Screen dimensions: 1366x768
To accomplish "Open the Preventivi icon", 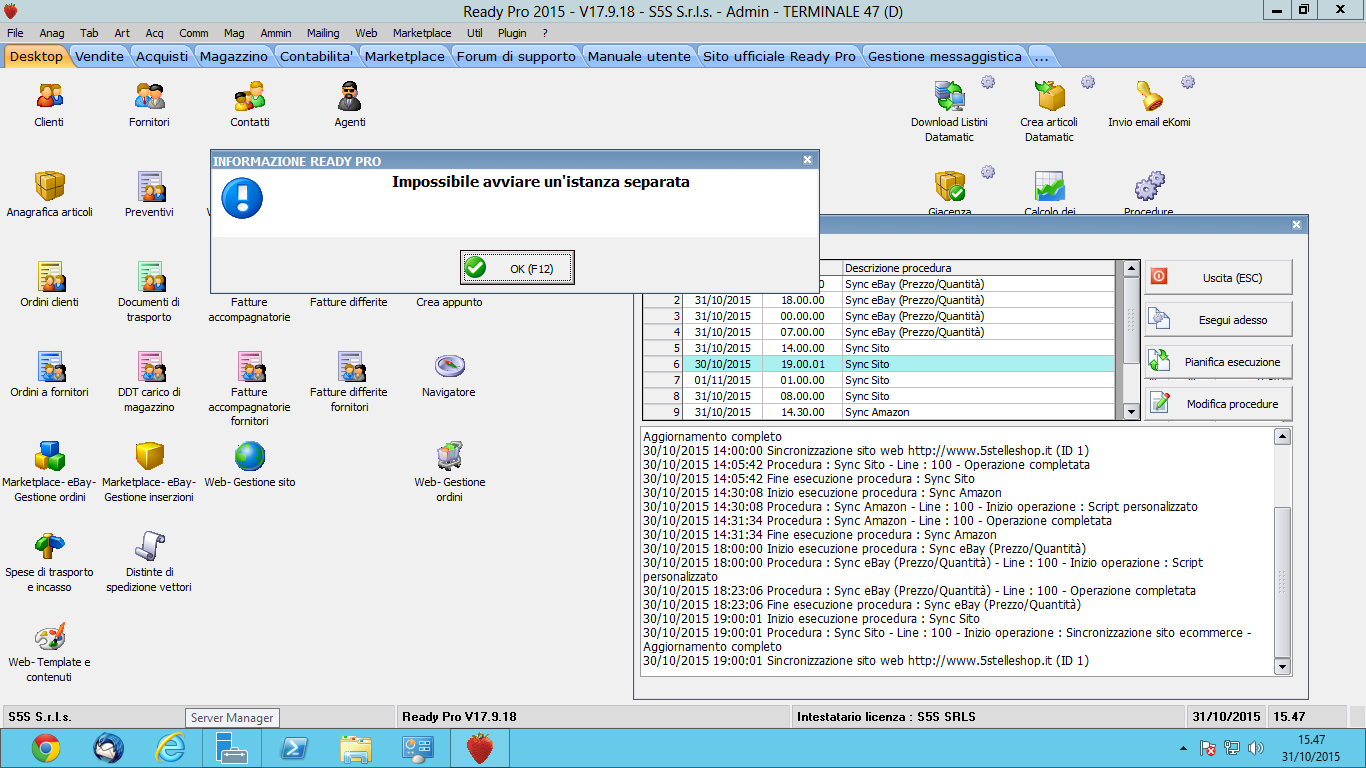I will tap(149, 187).
